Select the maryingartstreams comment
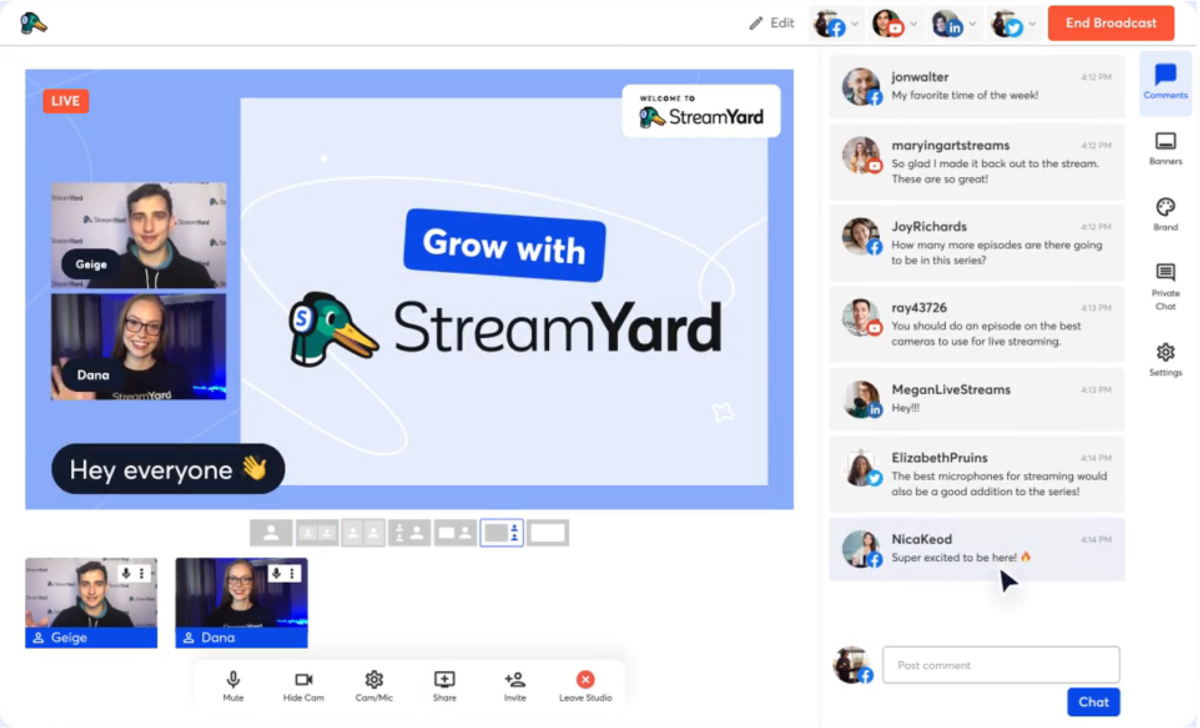1200x728 pixels. click(977, 161)
